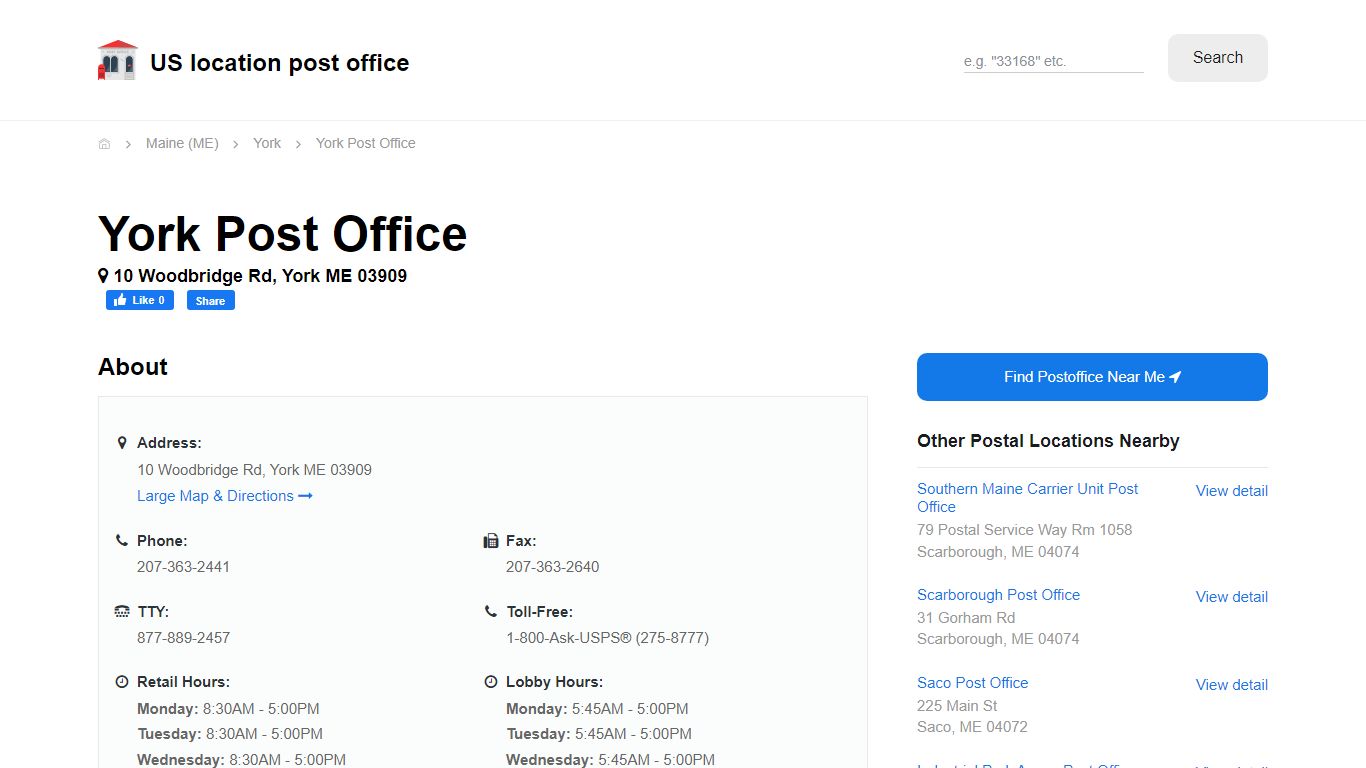1366x768 pixels.
Task: Select TTY number 877-889-2457
Action: (x=183, y=638)
